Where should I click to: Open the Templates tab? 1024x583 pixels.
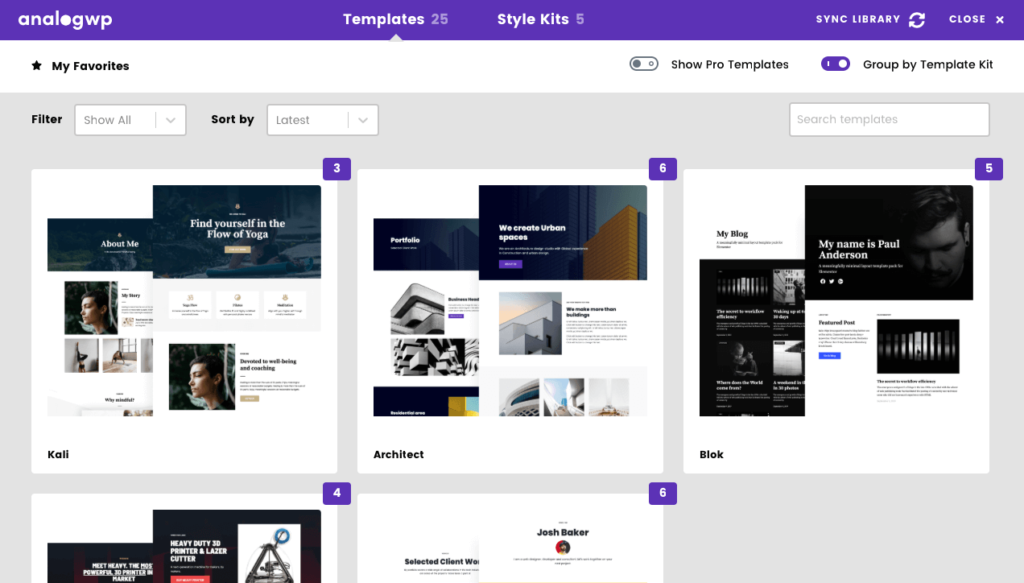point(395,20)
